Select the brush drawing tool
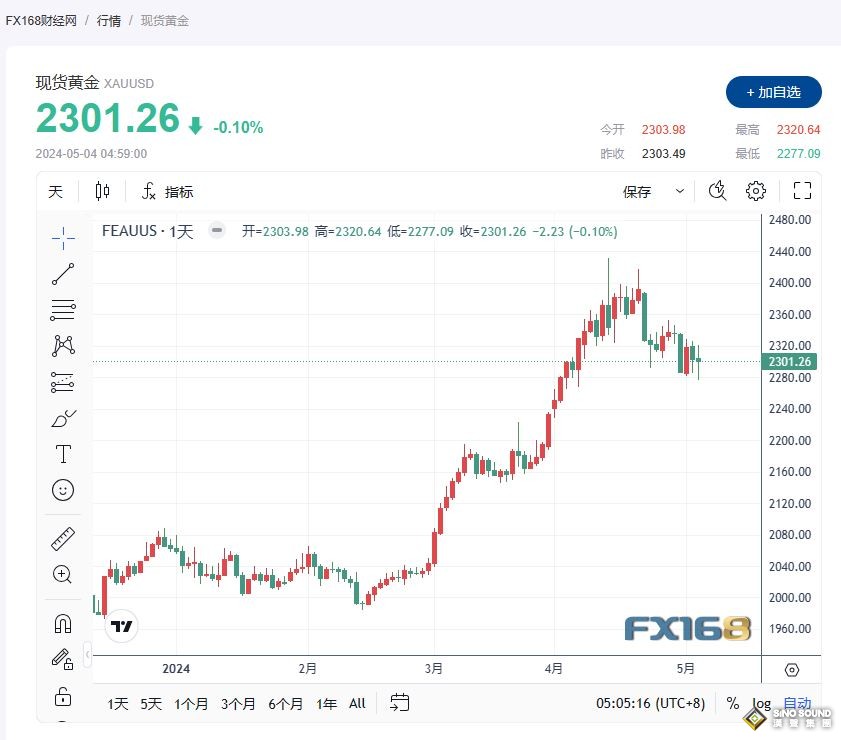 pyautogui.click(x=63, y=418)
